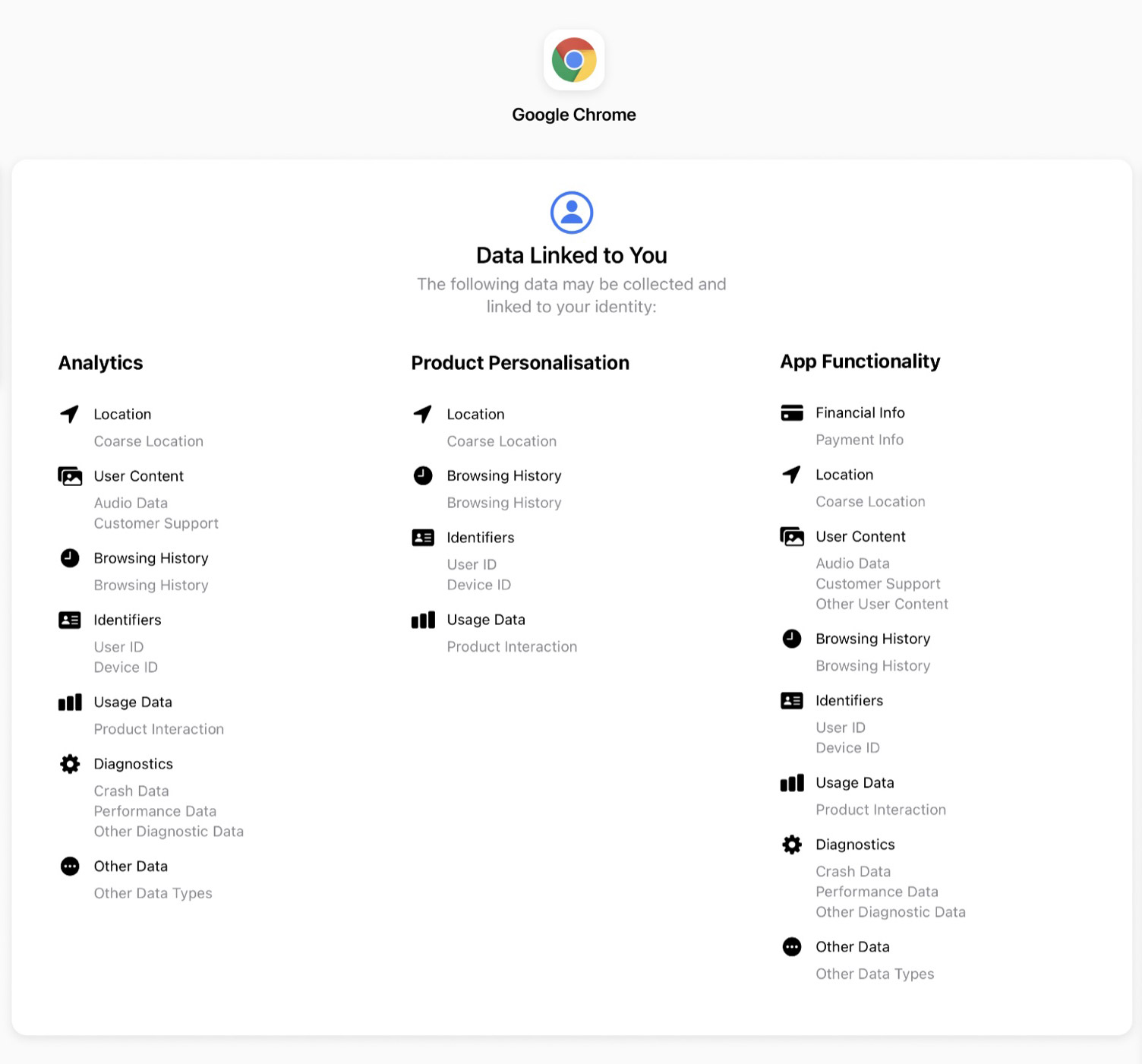This screenshot has width=1142, height=1064.
Task: Click Other User Content entry
Action: (x=882, y=604)
